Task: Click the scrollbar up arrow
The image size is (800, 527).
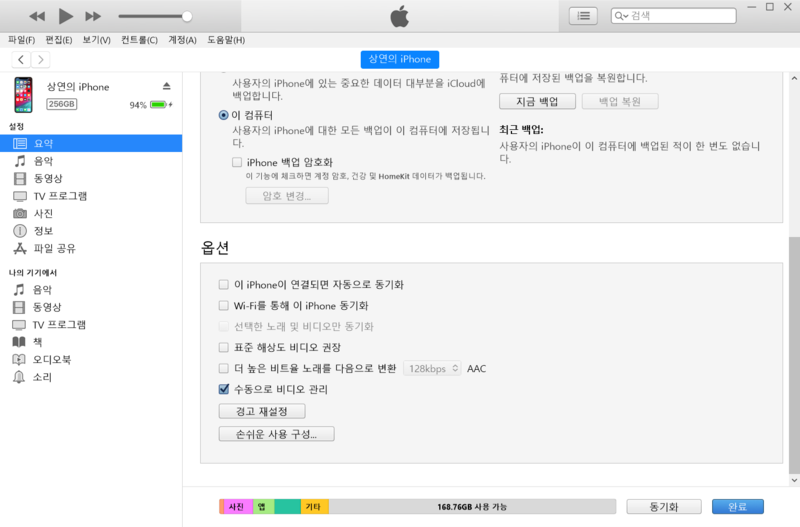Action: pyautogui.click(x=794, y=78)
